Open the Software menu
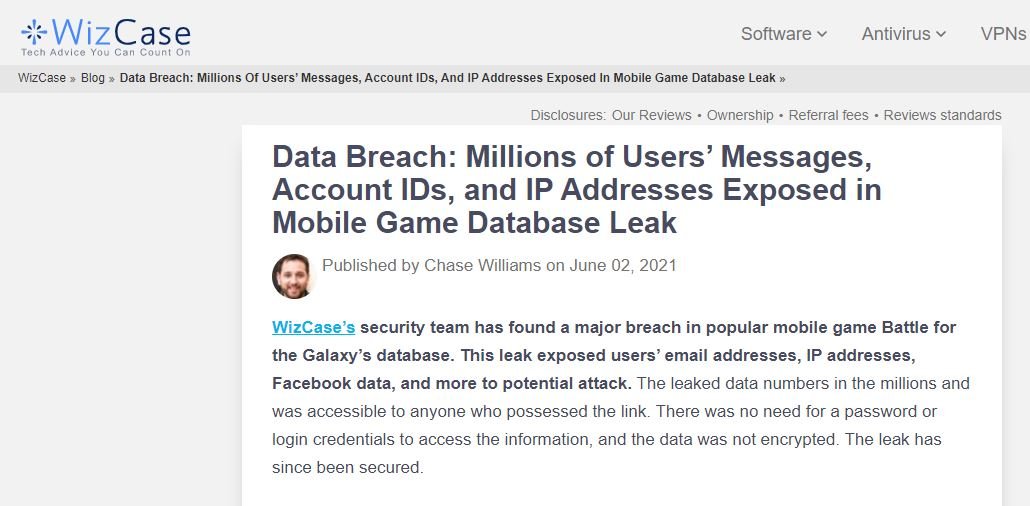1030x506 pixels. pos(784,34)
